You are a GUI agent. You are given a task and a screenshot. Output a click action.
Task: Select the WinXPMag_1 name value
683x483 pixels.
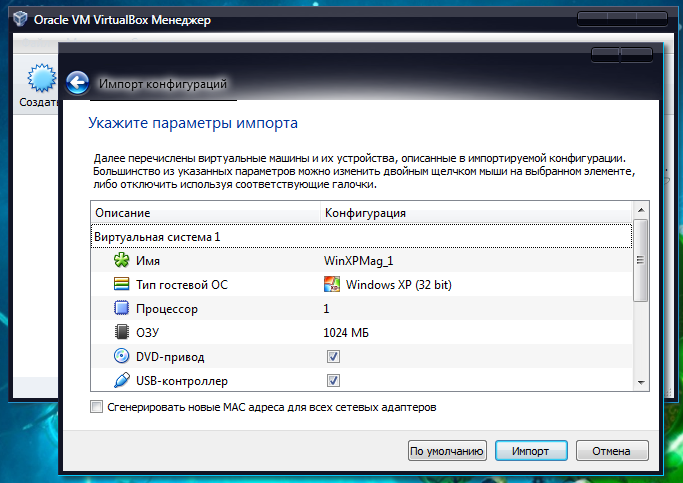pos(358,260)
